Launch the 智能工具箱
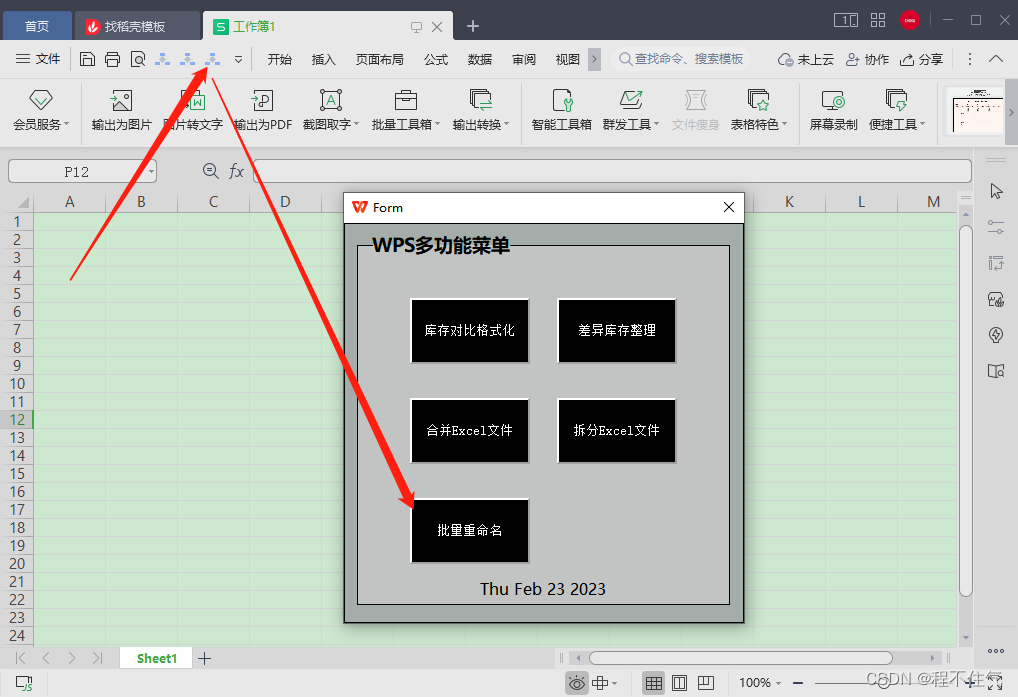 561,110
